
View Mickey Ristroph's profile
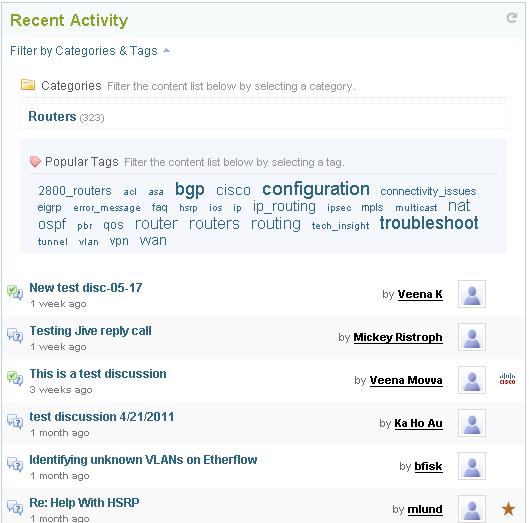pyautogui.click(x=398, y=337)
